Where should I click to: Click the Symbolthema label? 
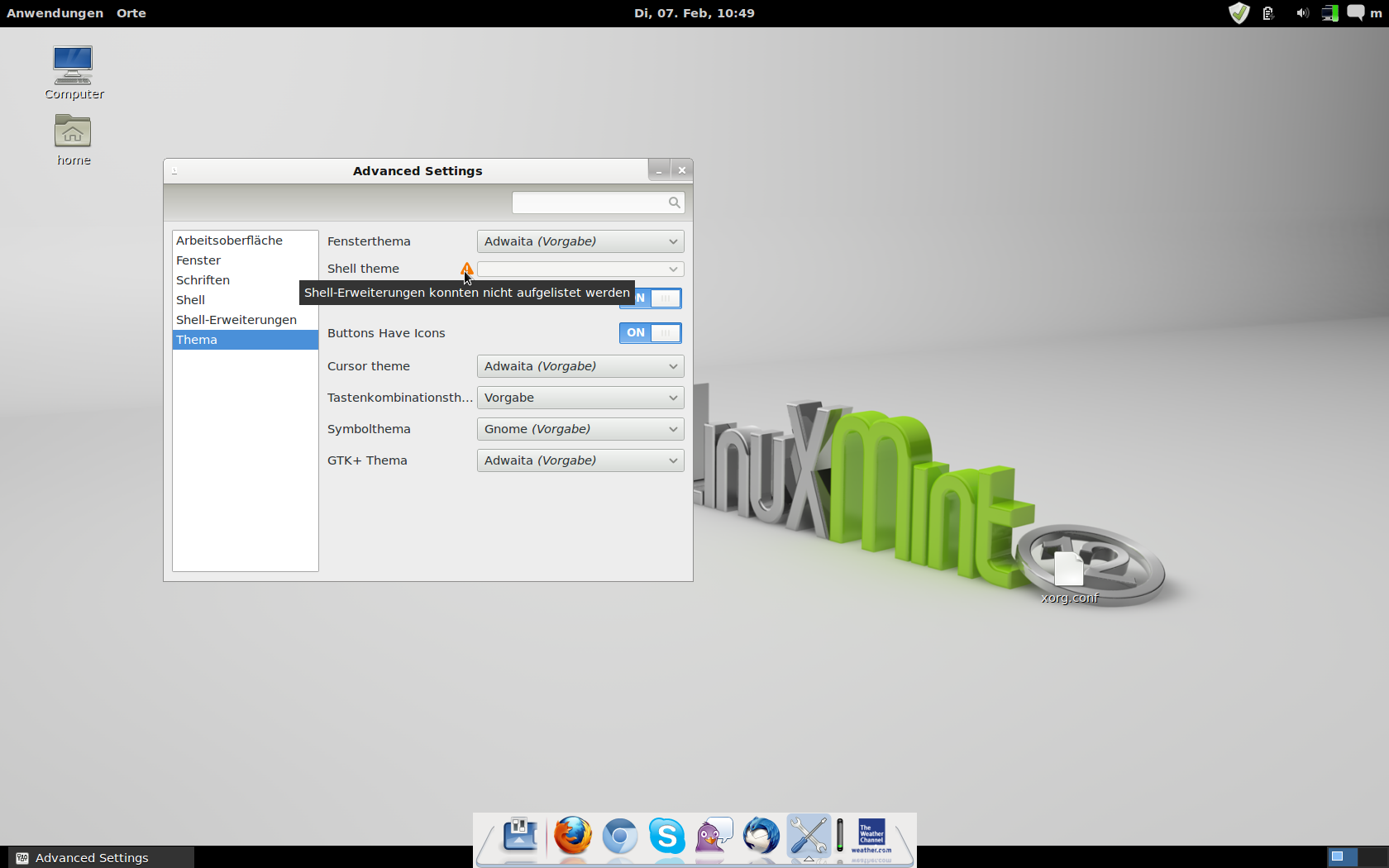[x=369, y=429]
